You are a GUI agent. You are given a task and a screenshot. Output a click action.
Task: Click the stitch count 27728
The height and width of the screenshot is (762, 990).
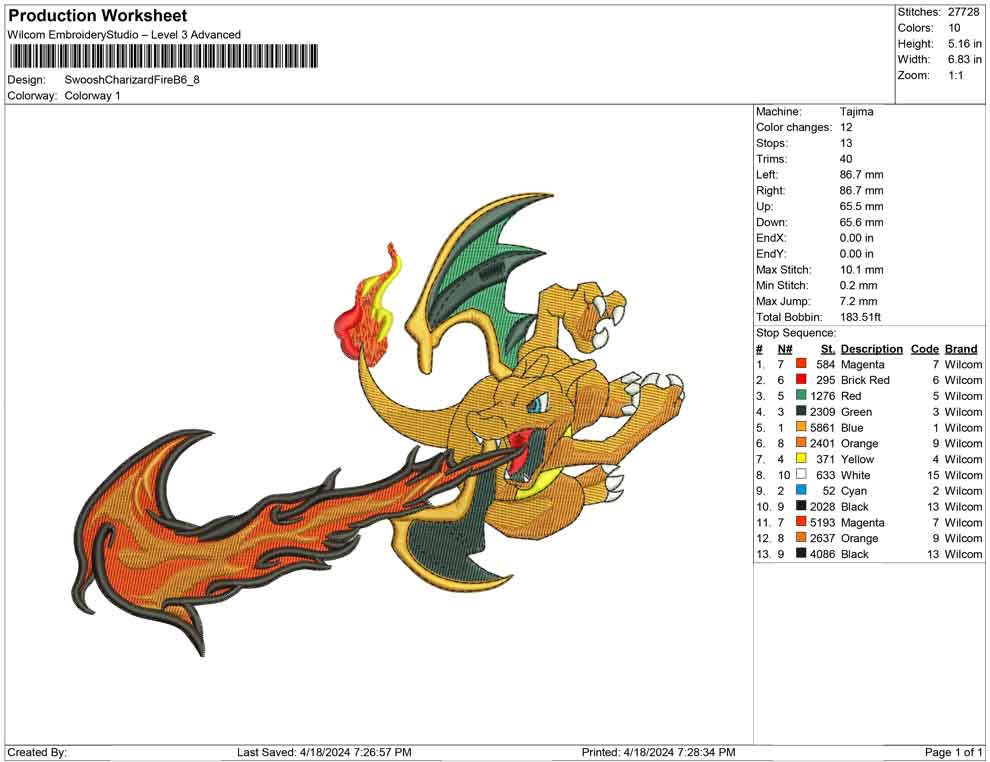tap(963, 12)
